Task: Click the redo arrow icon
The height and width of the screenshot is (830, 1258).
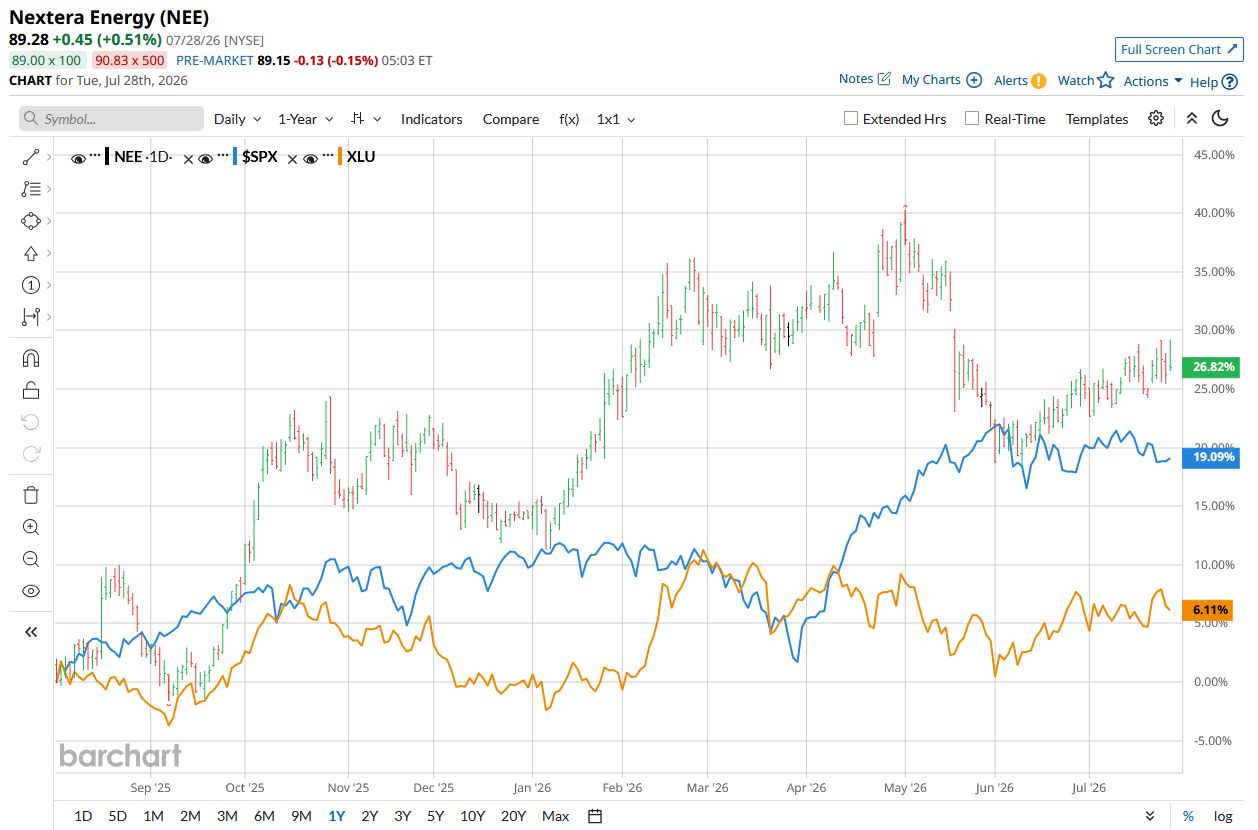Action: pyautogui.click(x=31, y=454)
